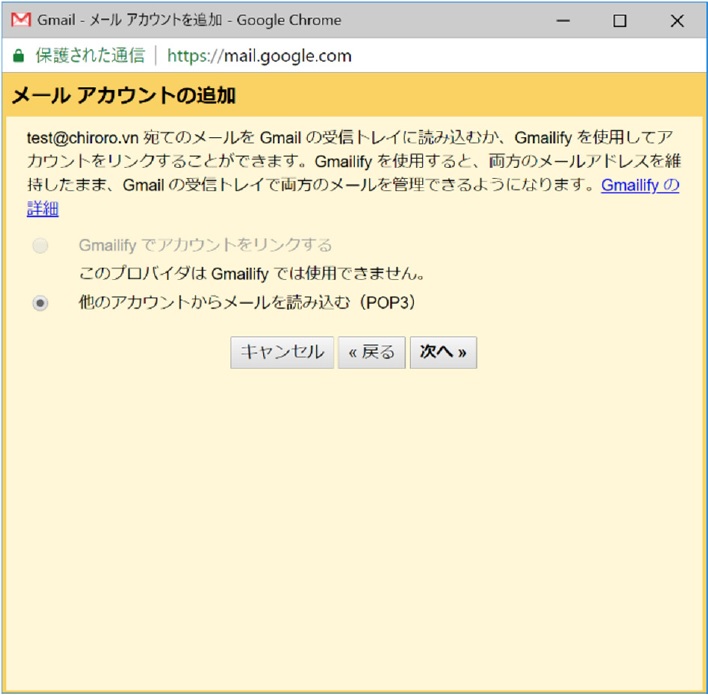Click the 次へ » next button

pyautogui.click(x=443, y=352)
